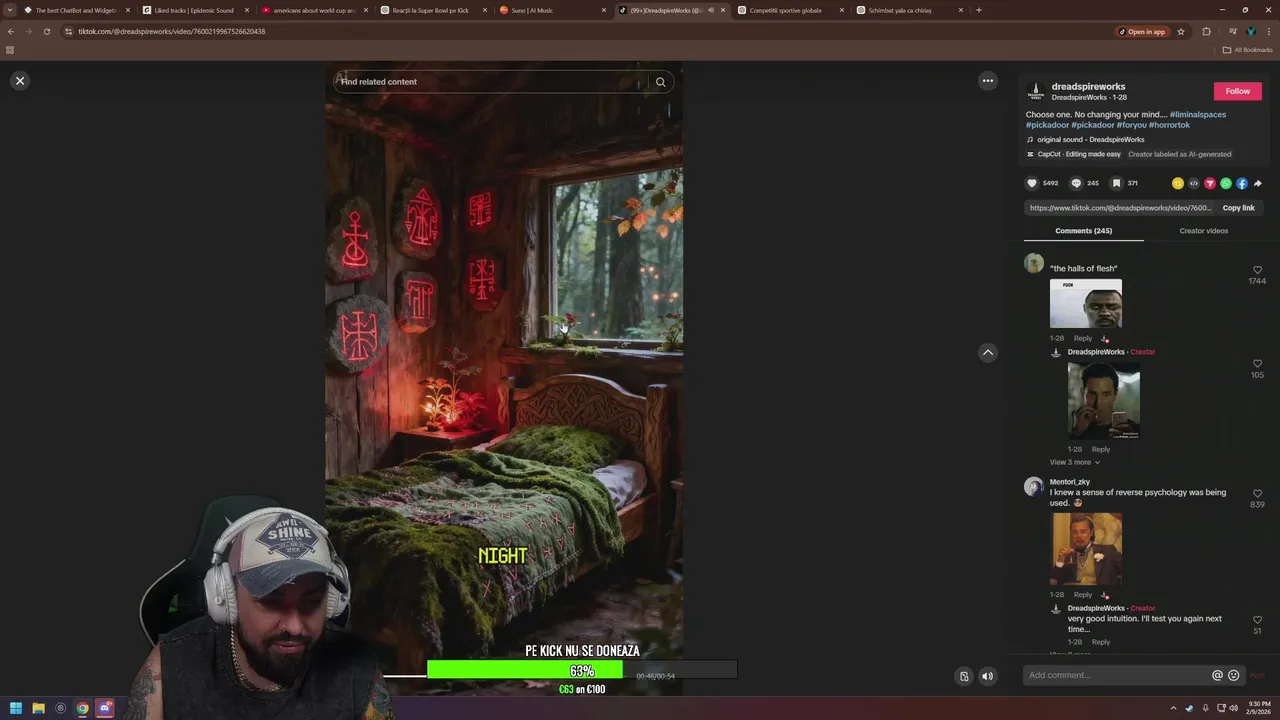Switch to the Comments (245) tab
Viewport: 1280px width, 720px height.
click(1083, 231)
